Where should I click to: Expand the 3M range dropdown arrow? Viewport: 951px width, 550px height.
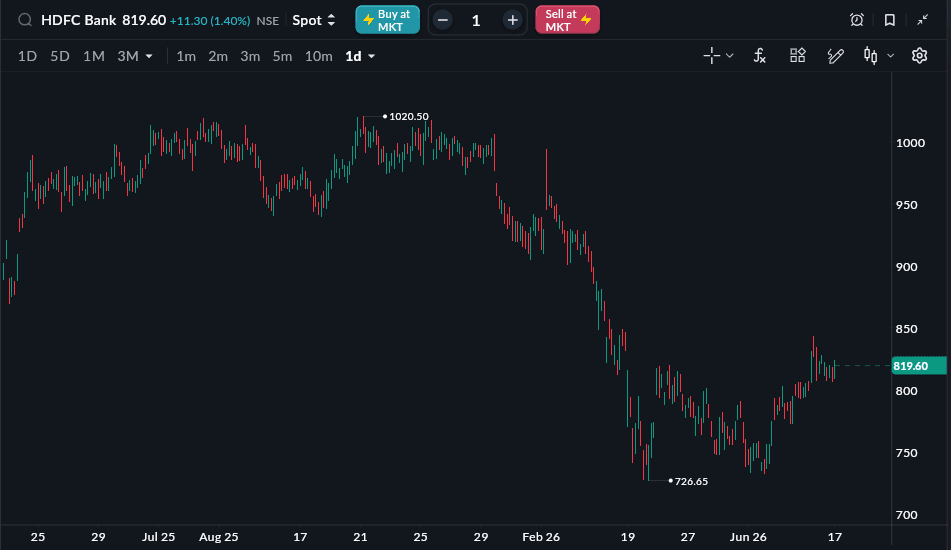pos(149,56)
